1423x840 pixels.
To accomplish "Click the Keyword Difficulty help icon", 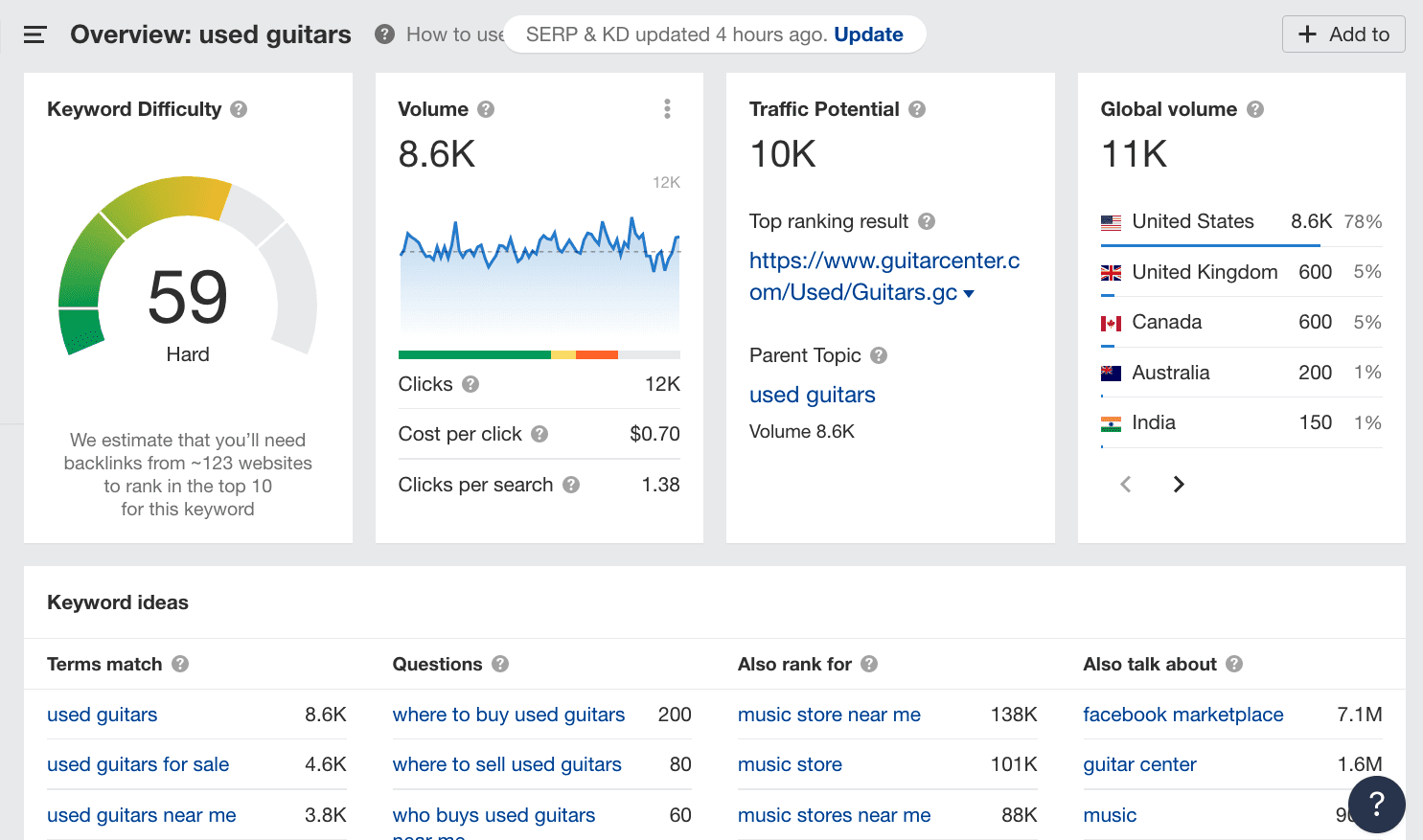I will (x=239, y=109).
